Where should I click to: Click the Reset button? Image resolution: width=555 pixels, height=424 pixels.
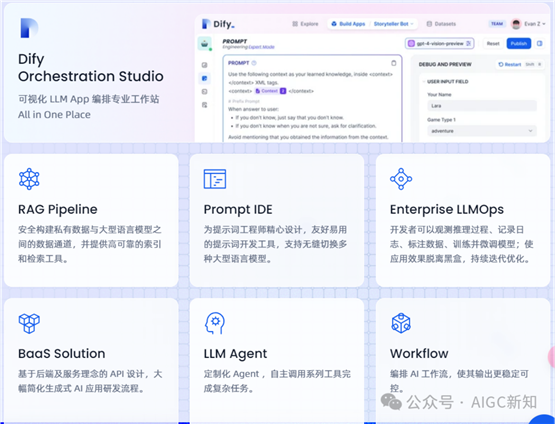[493, 44]
